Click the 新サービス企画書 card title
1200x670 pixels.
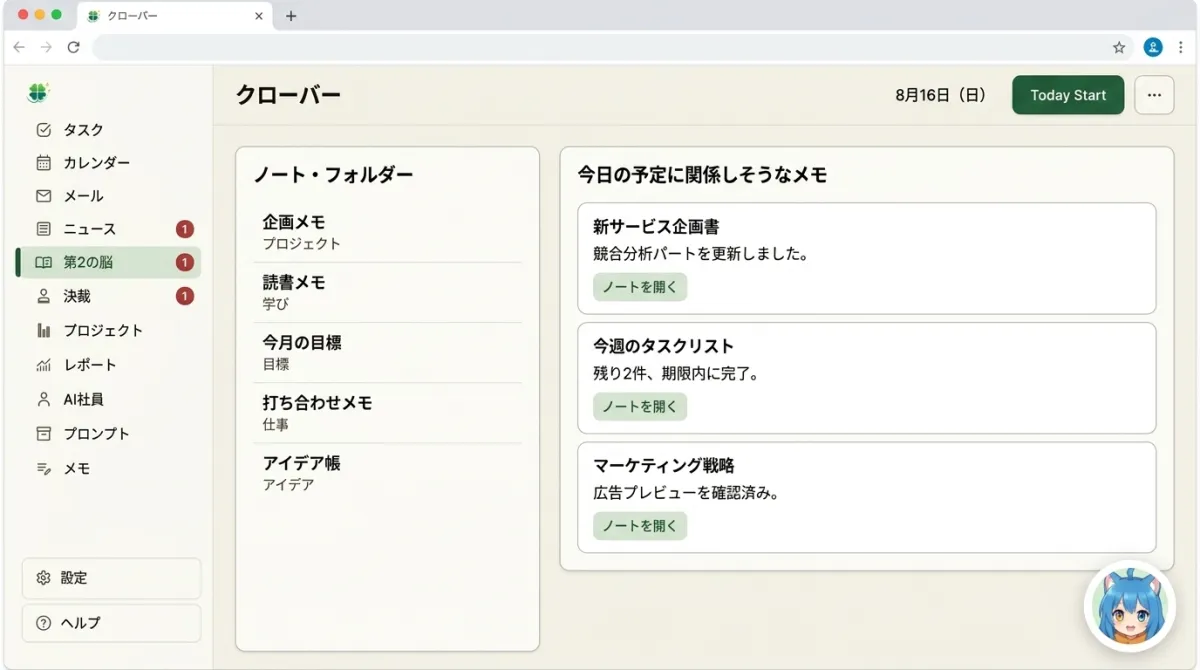[656, 227]
